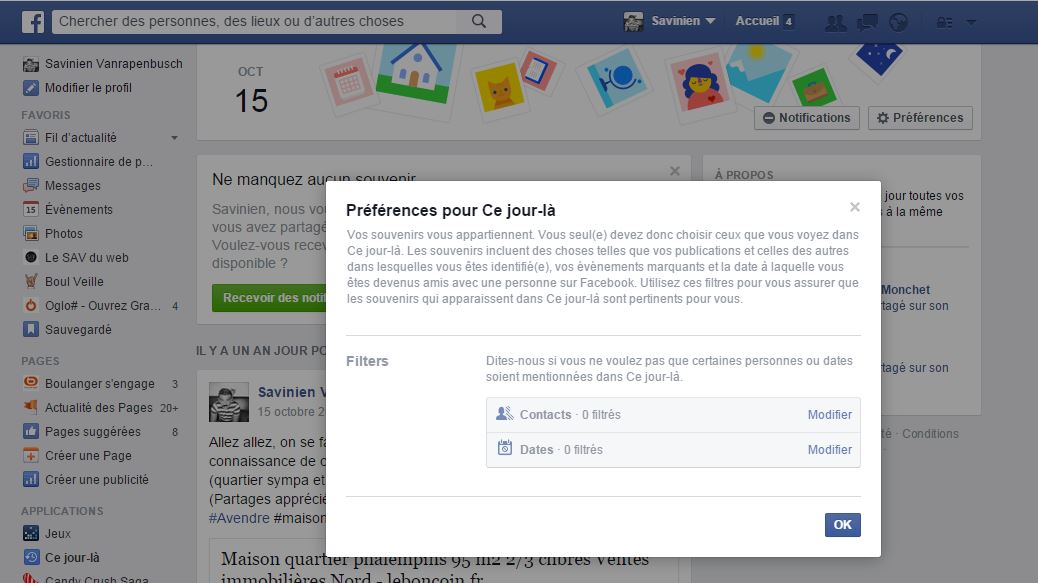Screen dimensions: 1038x583
Task: Open the Conditions footer link
Action: pos(930,433)
